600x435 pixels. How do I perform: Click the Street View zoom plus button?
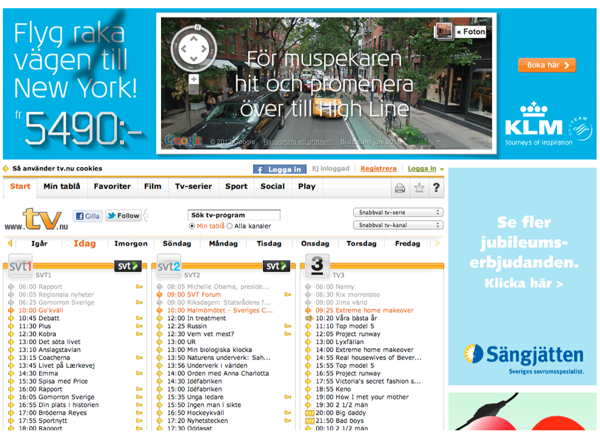194,79
